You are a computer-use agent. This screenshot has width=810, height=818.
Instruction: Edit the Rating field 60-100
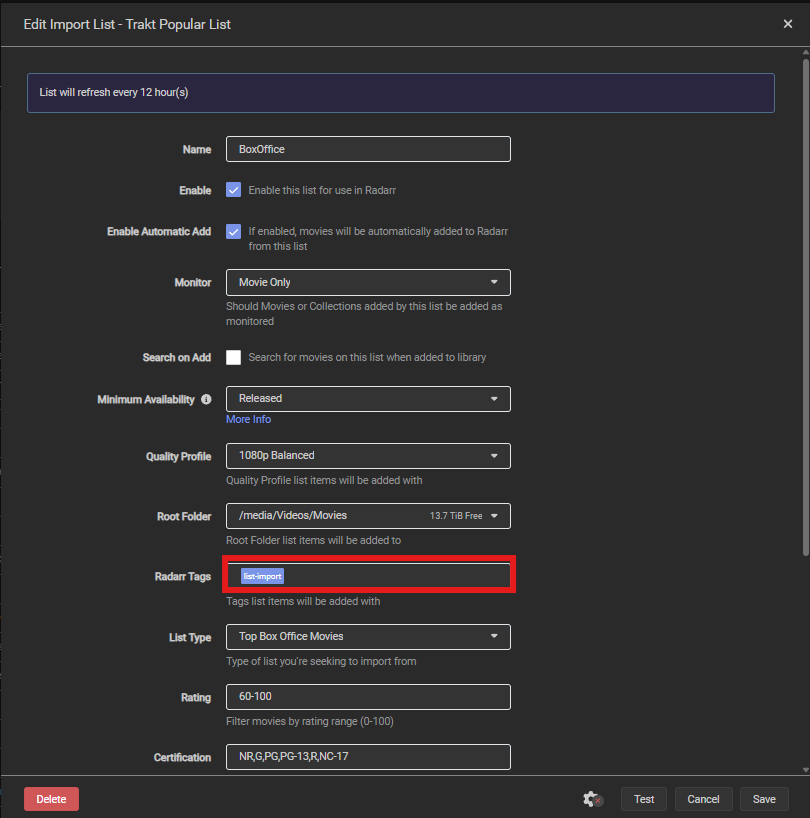368,696
